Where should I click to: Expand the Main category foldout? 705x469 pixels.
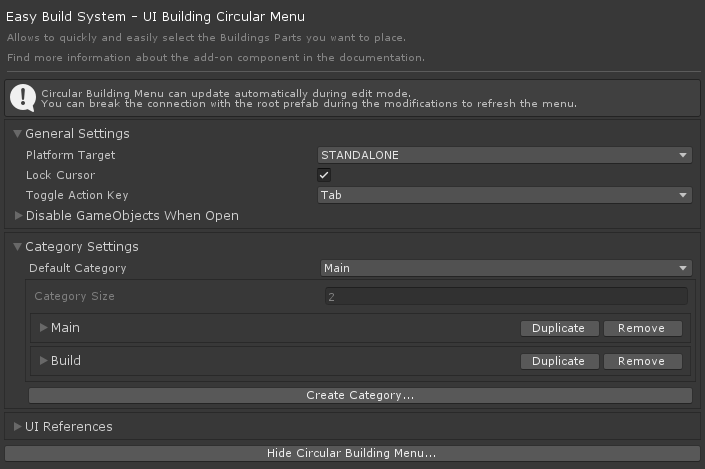click(43, 328)
